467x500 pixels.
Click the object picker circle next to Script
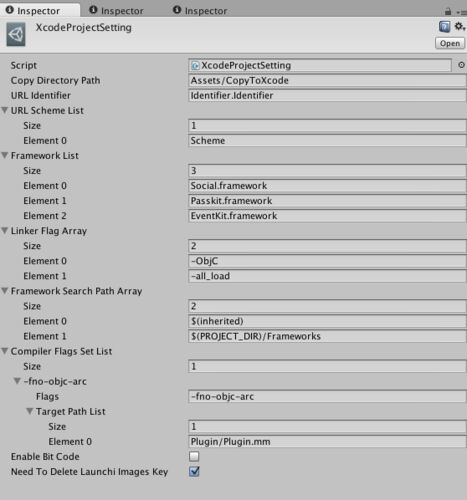(461, 65)
